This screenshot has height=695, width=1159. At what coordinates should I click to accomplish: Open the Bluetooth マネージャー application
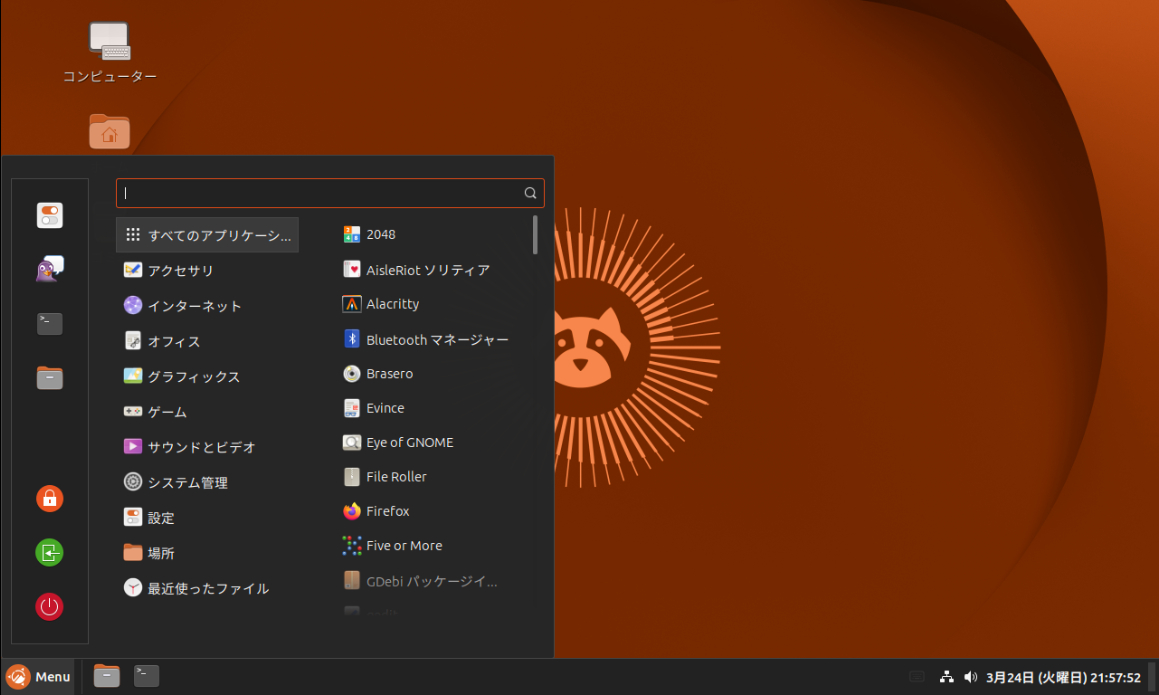(436, 340)
